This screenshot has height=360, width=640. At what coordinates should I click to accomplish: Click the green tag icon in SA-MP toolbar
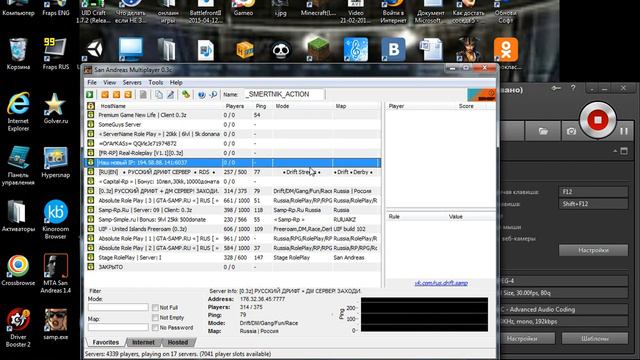(x=186, y=95)
